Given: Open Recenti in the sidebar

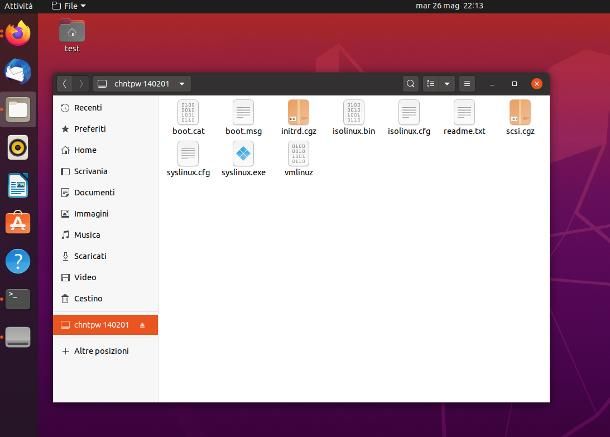Looking at the screenshot, I should (x=106, y=108).
